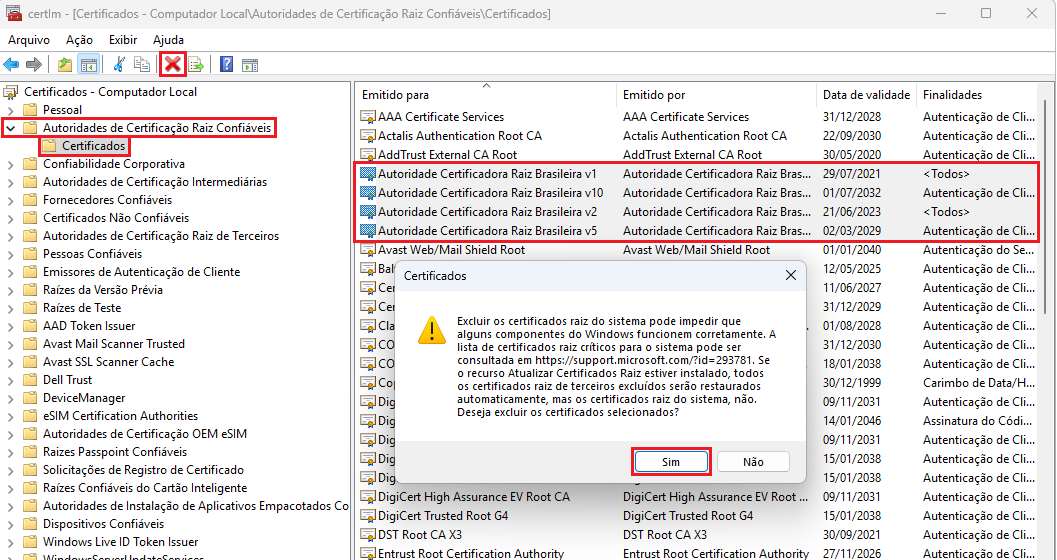Screen dimensions: 1057x560
Task: Open the Exibir menu
Action: [x=123, y=40]
